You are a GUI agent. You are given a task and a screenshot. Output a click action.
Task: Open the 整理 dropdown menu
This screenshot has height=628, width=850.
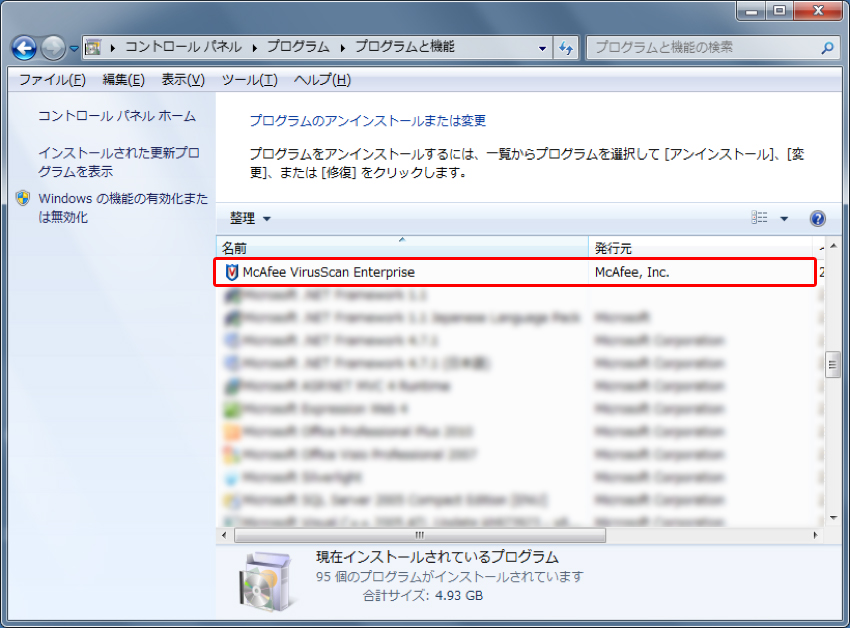[x=250, y=219]
